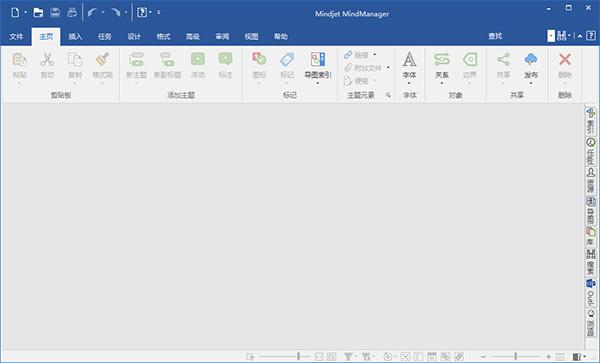
Task: Open the 主题元素 group dialog launcher
Action: 388,95
